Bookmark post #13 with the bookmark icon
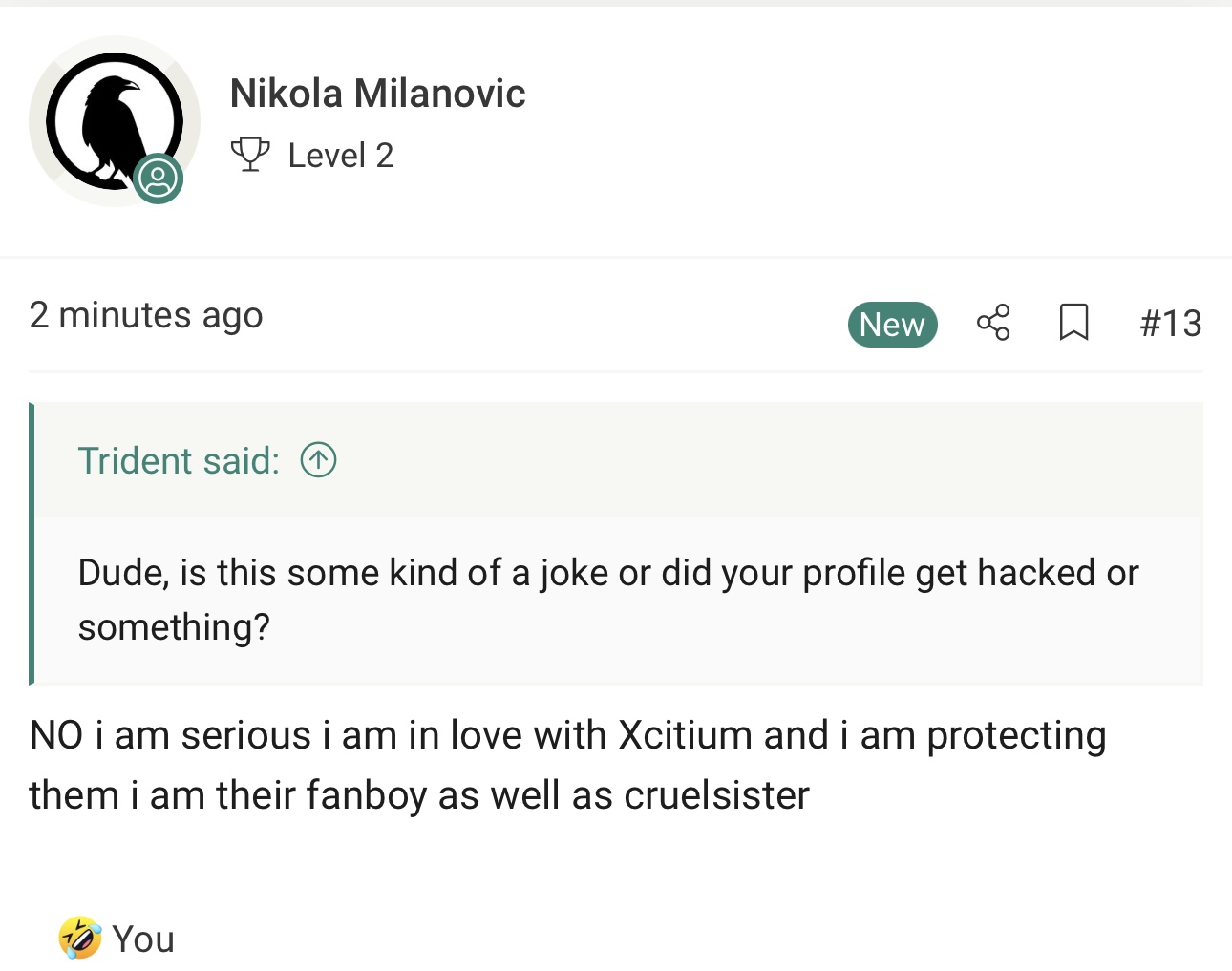The image size is (1232, 971). 1074,323
